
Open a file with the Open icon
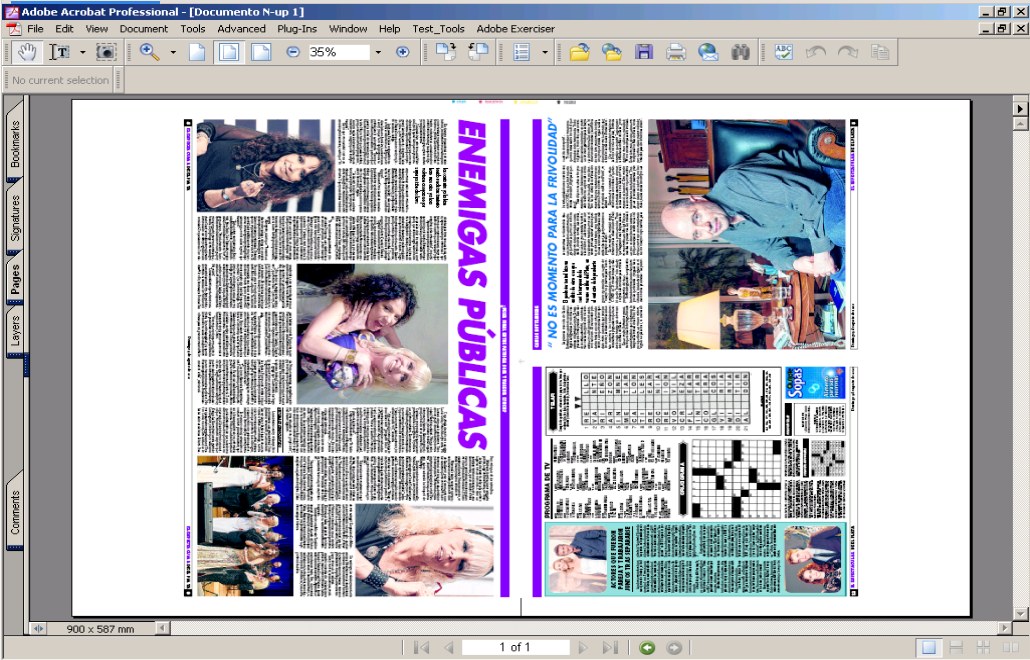(580, 53)
